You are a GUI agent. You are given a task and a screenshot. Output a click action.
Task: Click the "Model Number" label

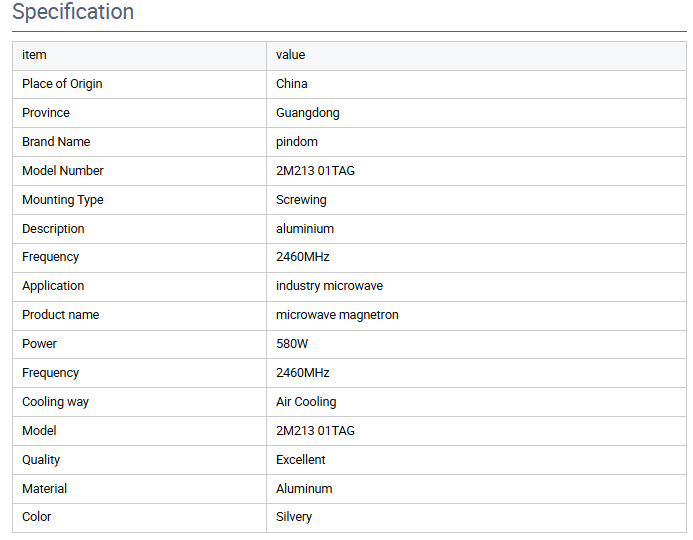click(x=63, y=171)
